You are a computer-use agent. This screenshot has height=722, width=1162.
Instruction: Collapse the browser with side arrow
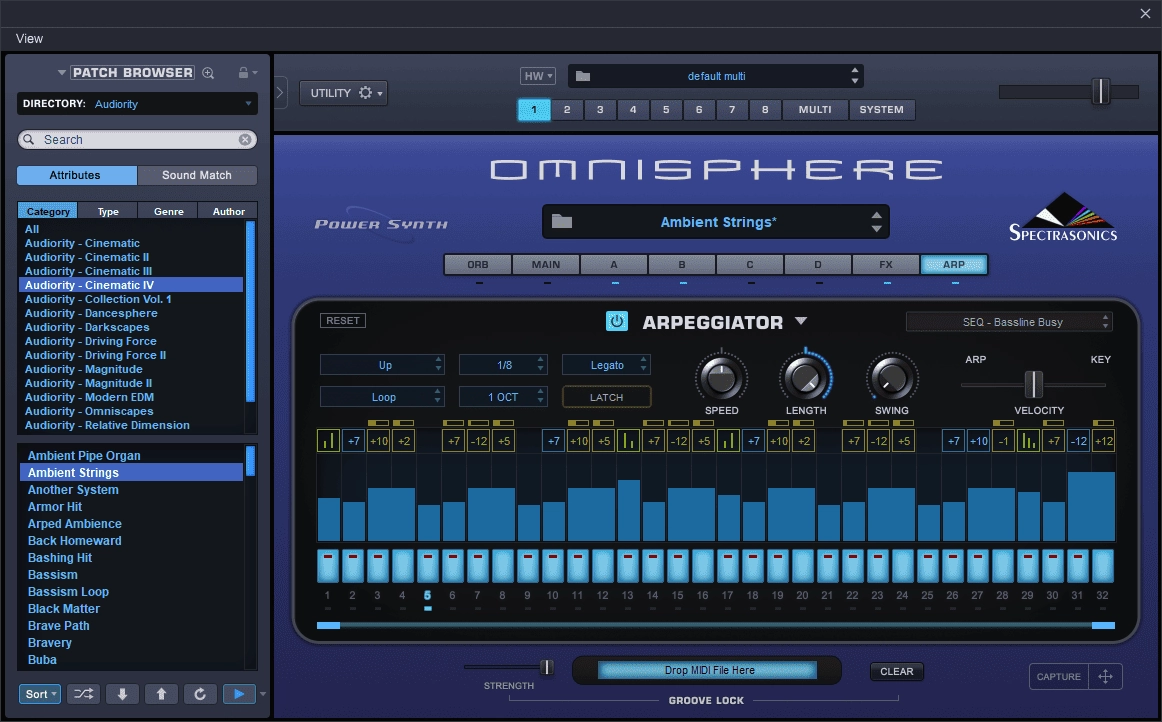pos(280,93)
